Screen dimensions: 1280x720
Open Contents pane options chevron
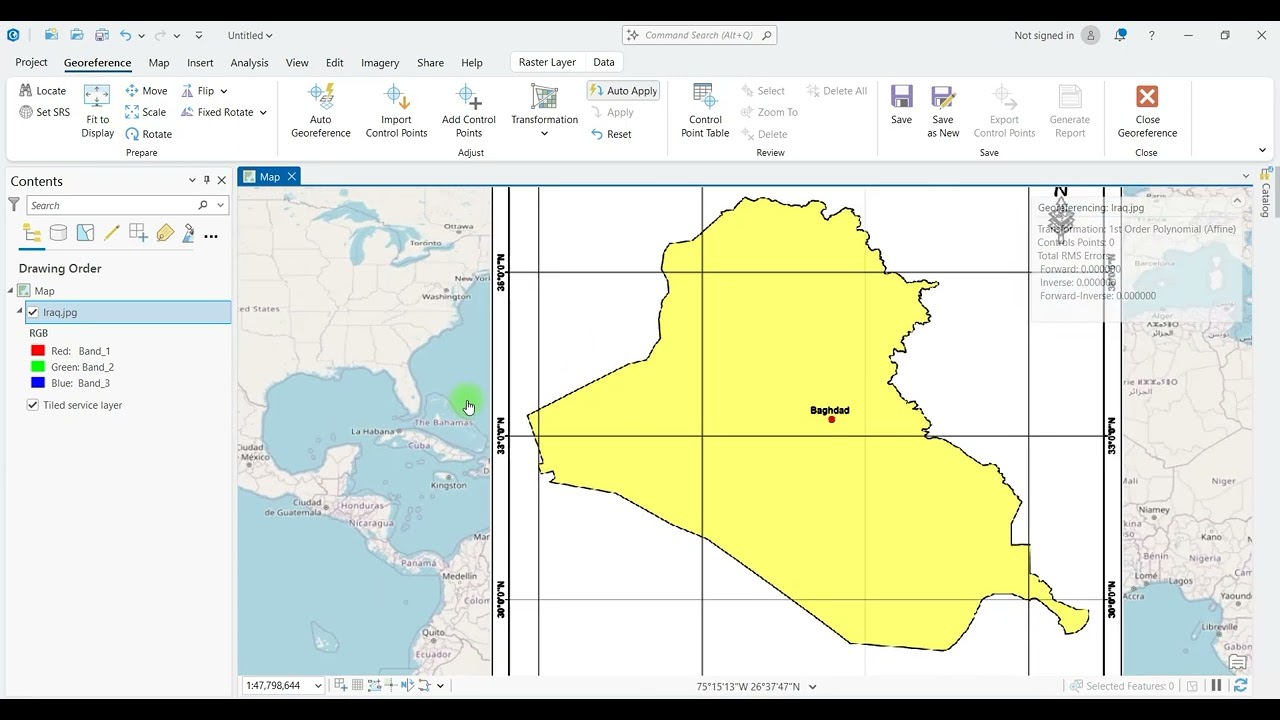pyautogui.click(x=192, y=181)
